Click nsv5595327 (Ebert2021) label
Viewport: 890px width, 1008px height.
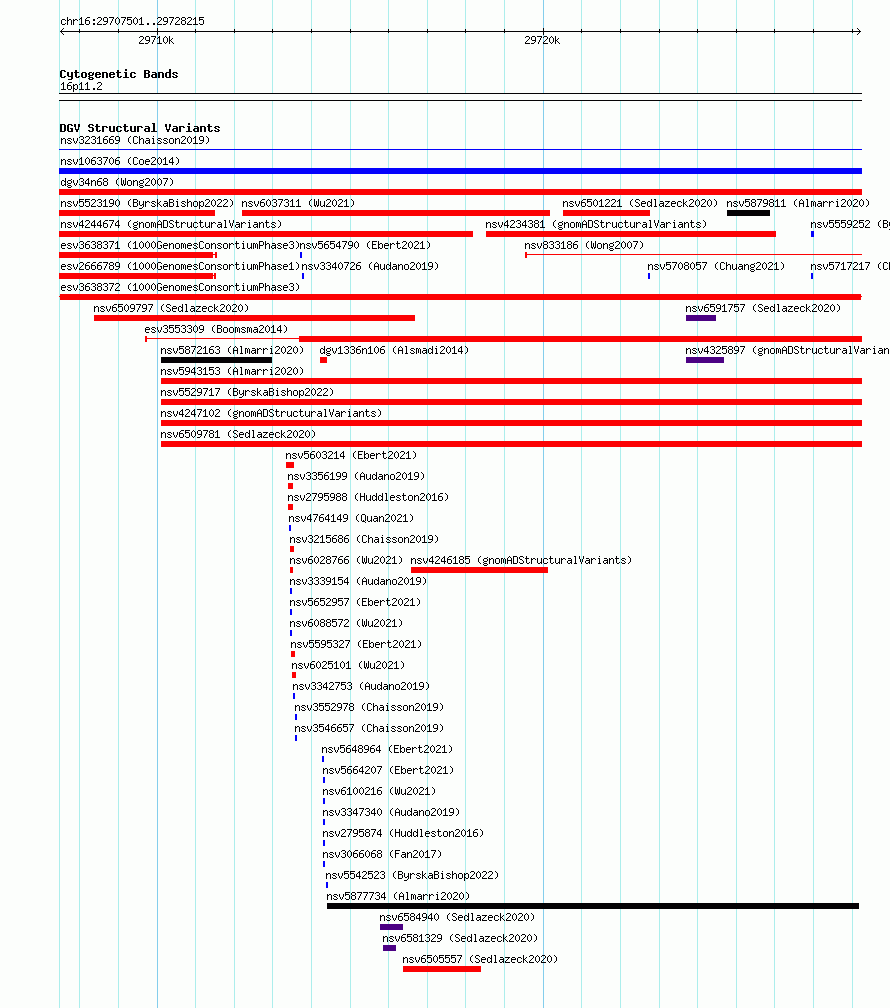pyautogui.click(x=356, y=644)
